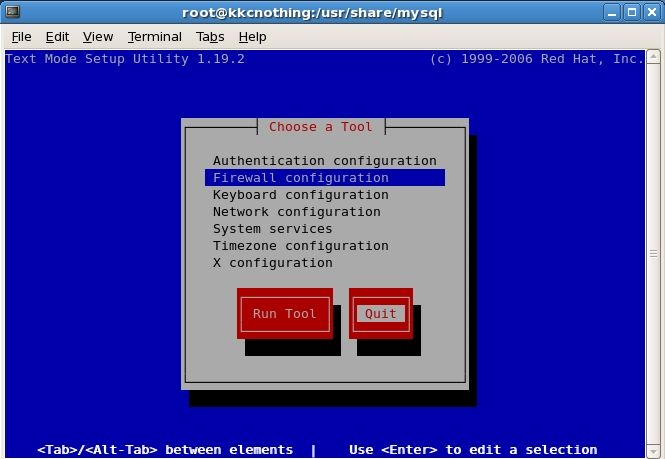Image resolution: width=665 pixels, height=459 pixels.
Task: Click the '(c) 1999-2006 Red Hat, Inc.' text
Action: [537, 59]
